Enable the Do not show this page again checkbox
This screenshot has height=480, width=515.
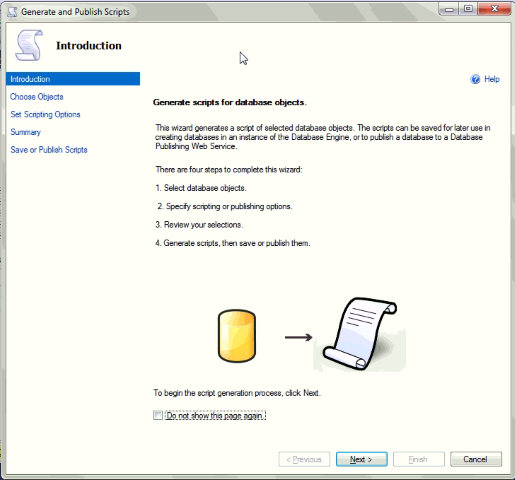point(158,415)
